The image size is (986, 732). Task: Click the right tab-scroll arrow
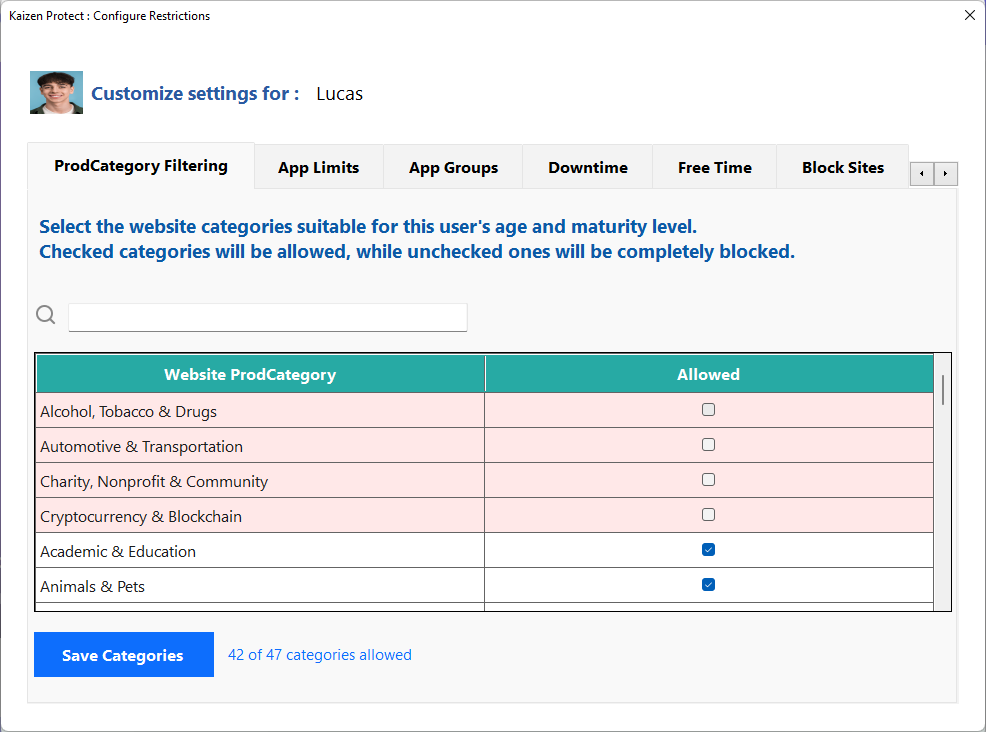click(946, 173)
